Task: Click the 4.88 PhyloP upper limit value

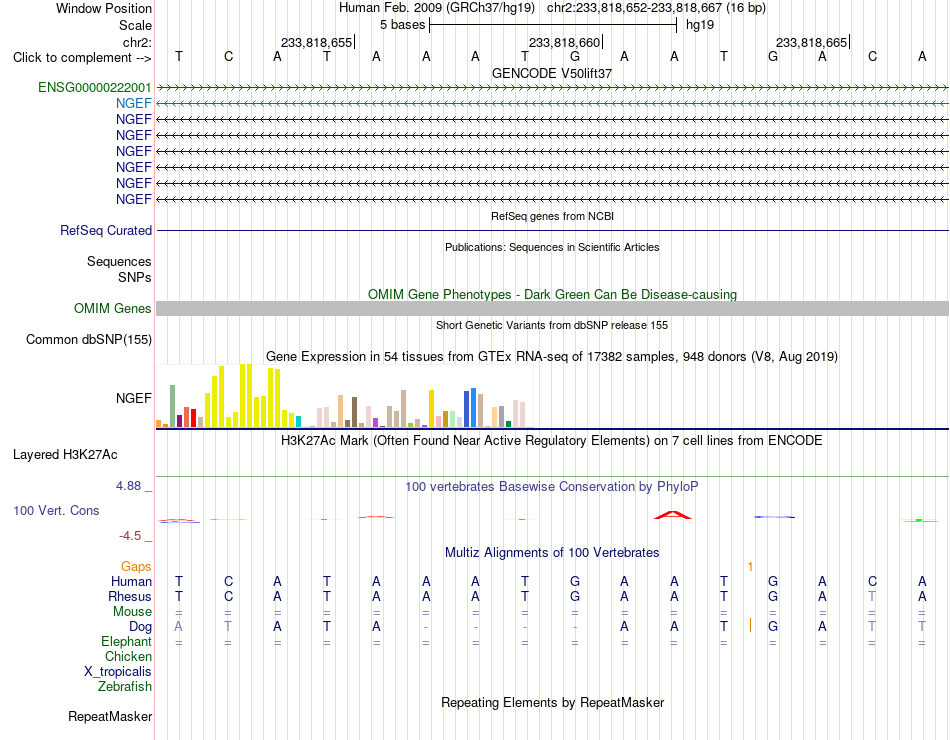Action: pos(128,486)
